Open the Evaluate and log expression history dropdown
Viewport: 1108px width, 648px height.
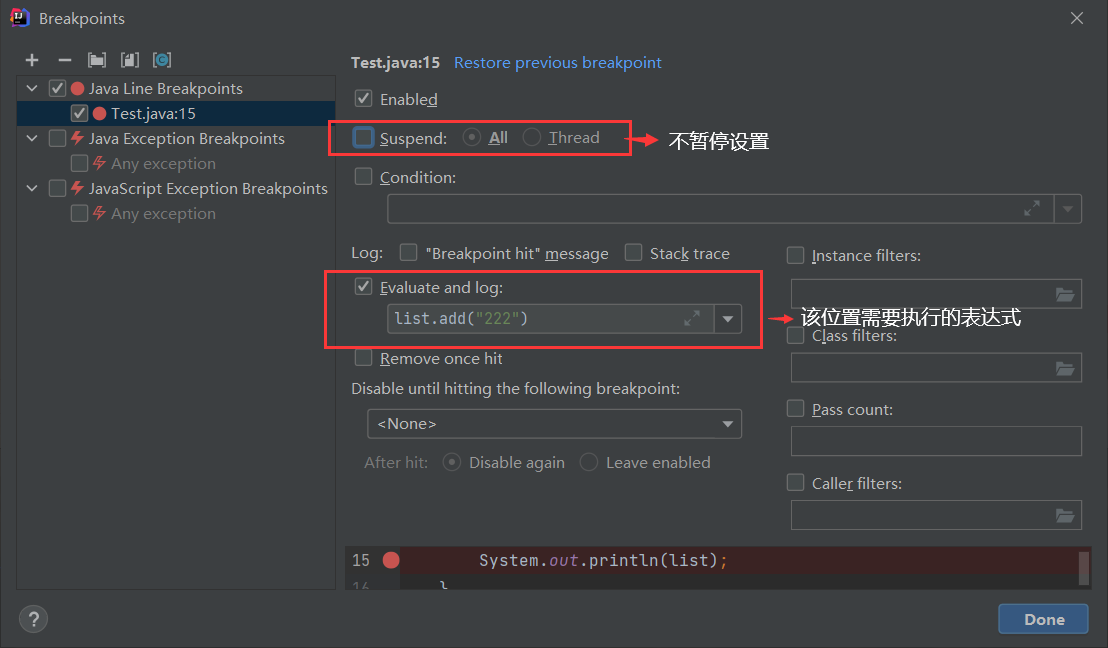click(727, 319)
